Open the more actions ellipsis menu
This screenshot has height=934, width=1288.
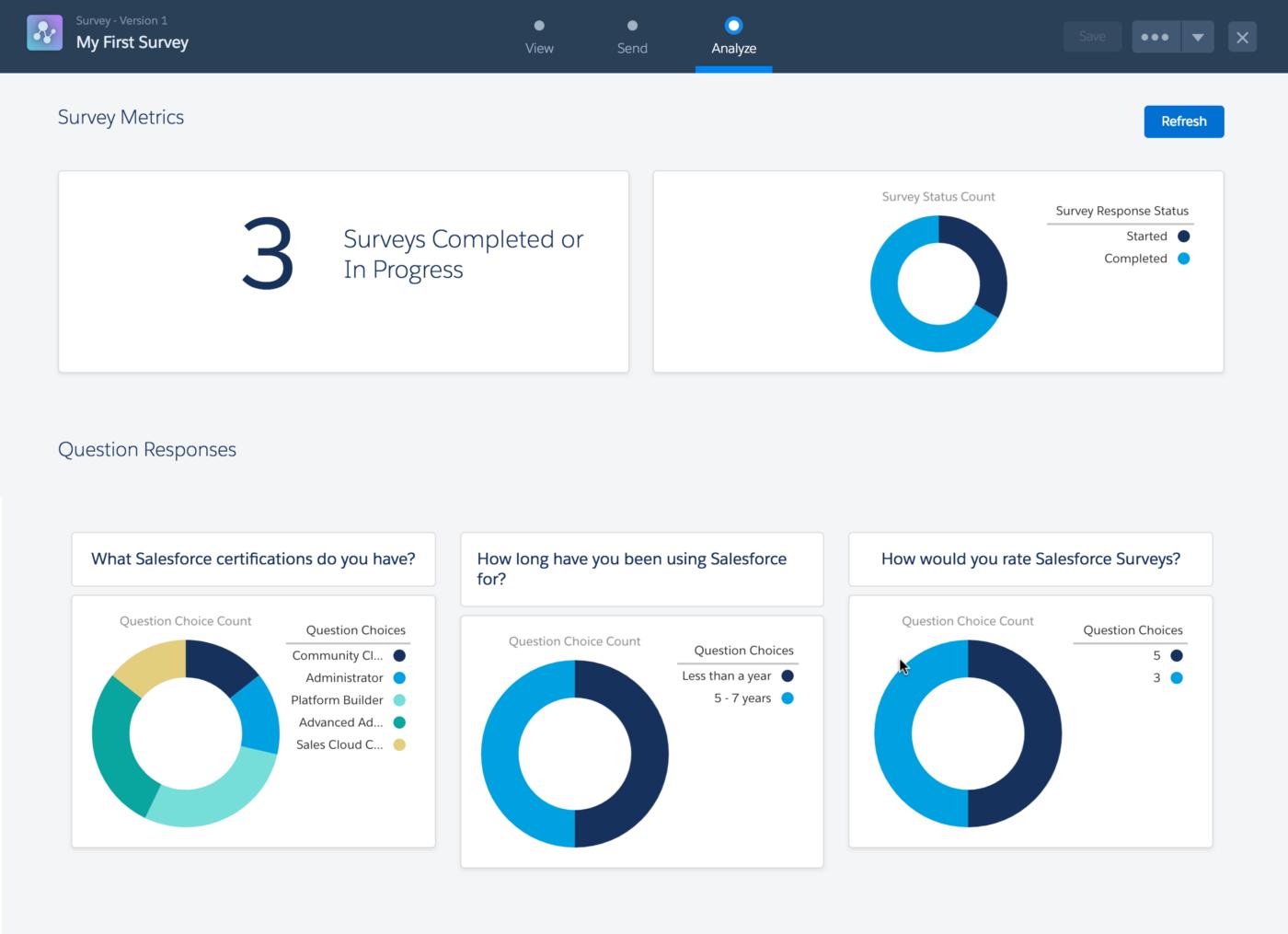[x=1156, y=36]
